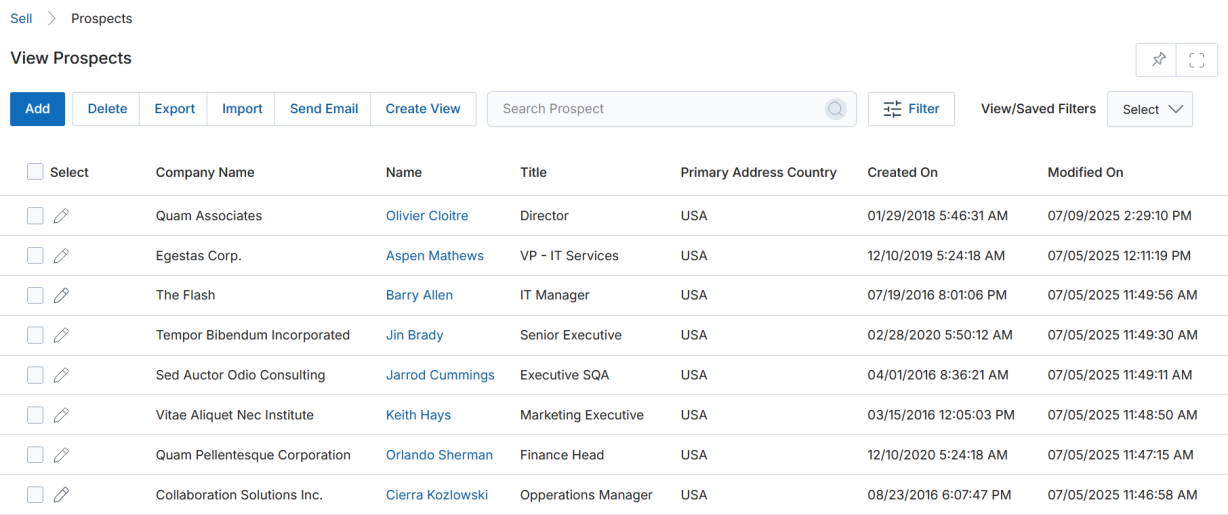Check the Quam Pellentesque Corporation checkbox
This screenshot has width=1228, height=515.
pos(35,455)
